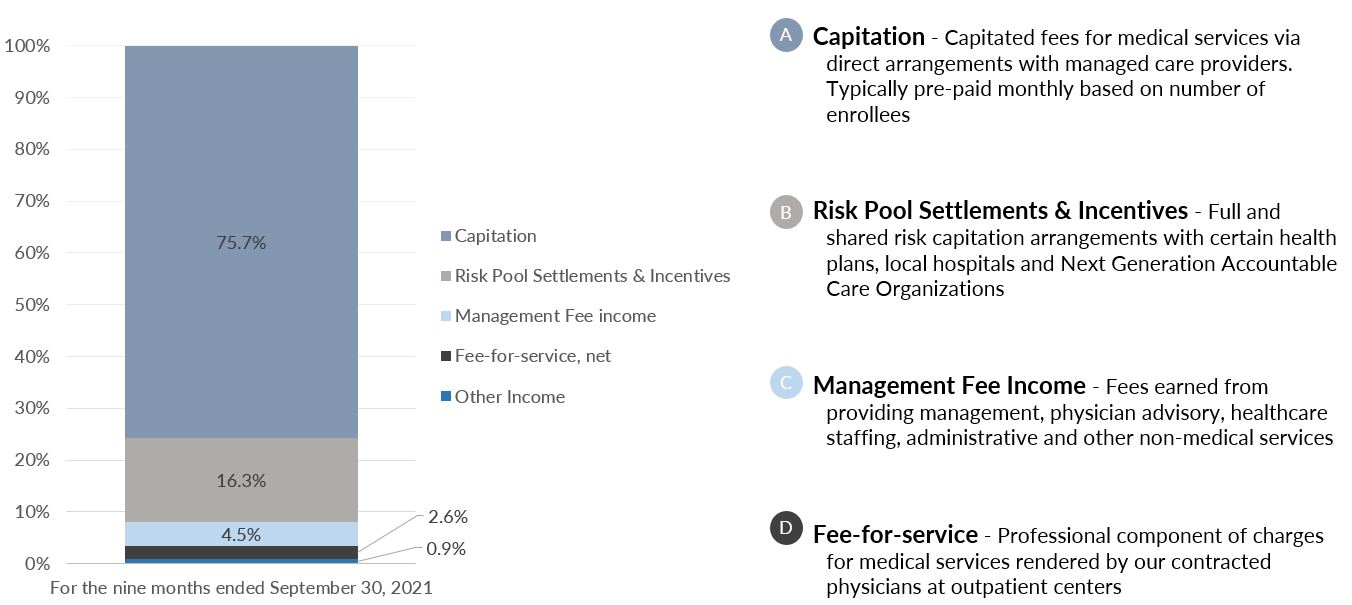Screen dimensions: 1352x605
Task: Select the Management Fee income legend swatch
Action: point(445,317)
